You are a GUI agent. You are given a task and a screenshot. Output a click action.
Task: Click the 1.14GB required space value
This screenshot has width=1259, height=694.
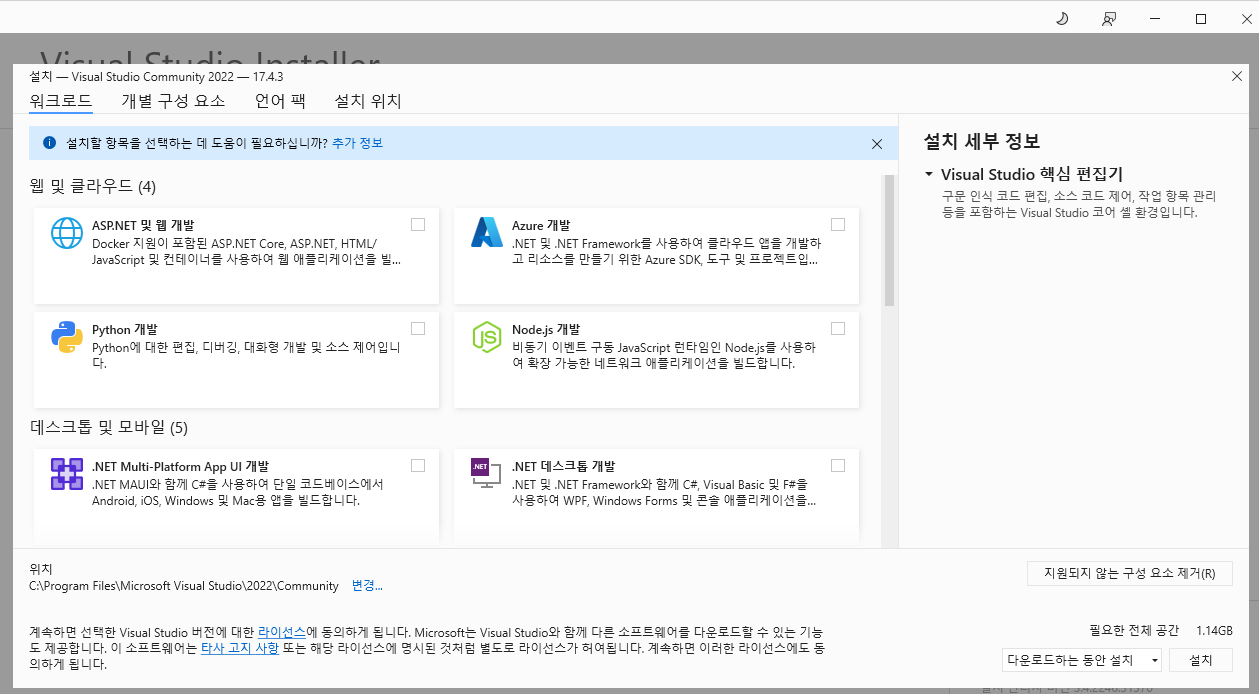tap(1214, 631)
